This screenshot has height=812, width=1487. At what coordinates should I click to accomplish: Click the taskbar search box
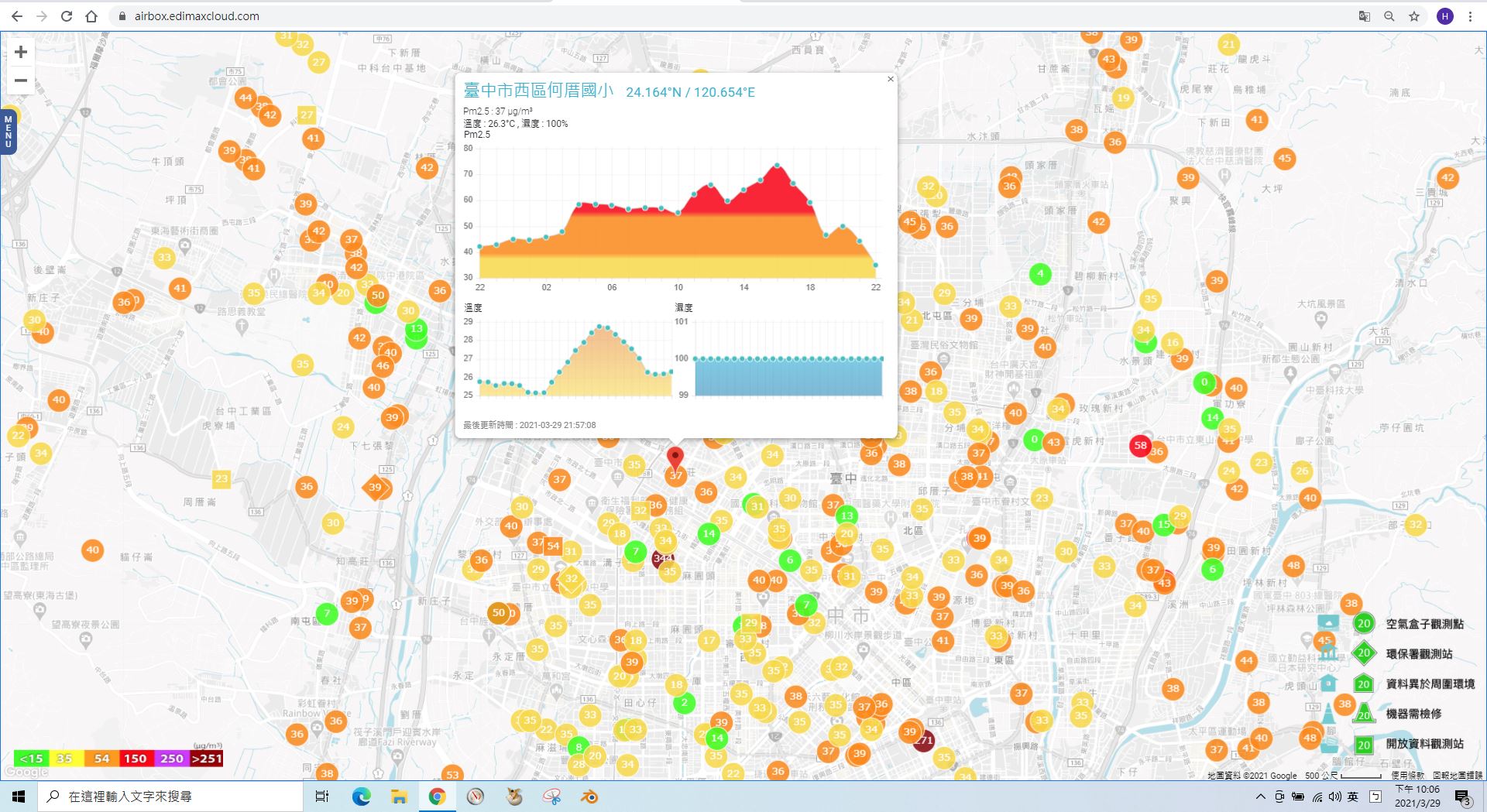(x=170, y=797)
